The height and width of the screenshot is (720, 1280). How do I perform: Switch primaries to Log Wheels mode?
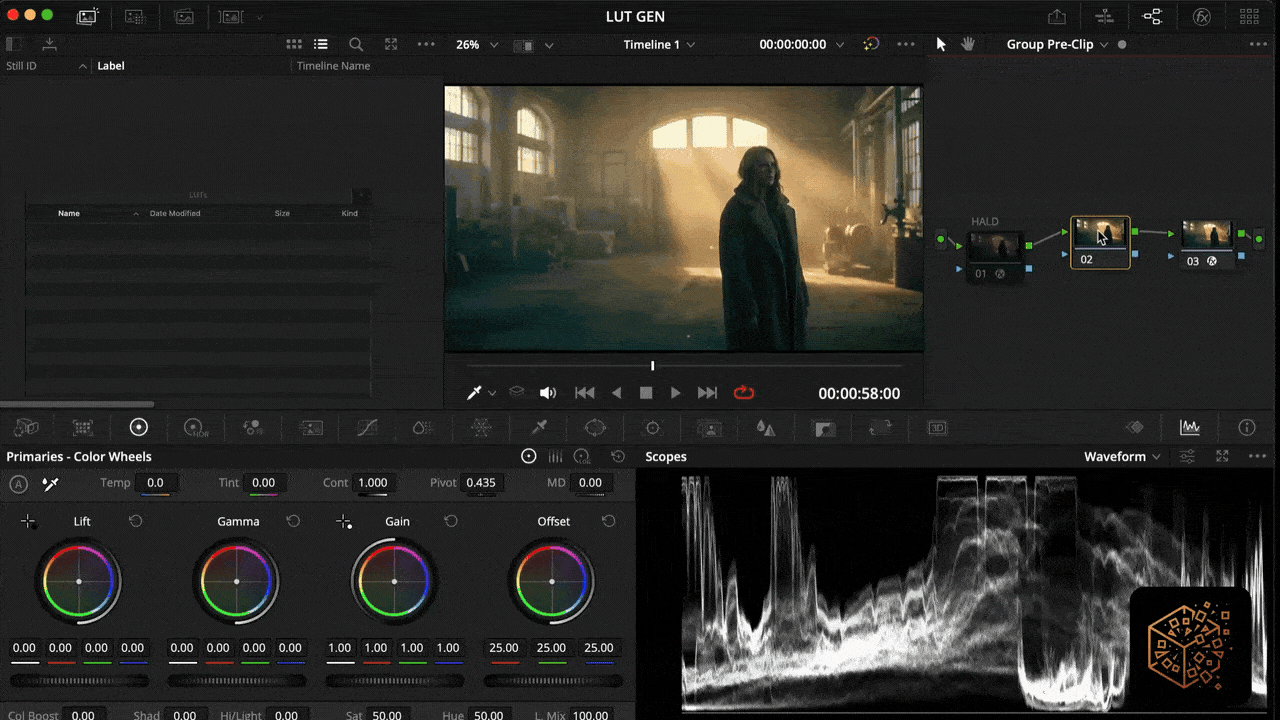coord(582,456)
